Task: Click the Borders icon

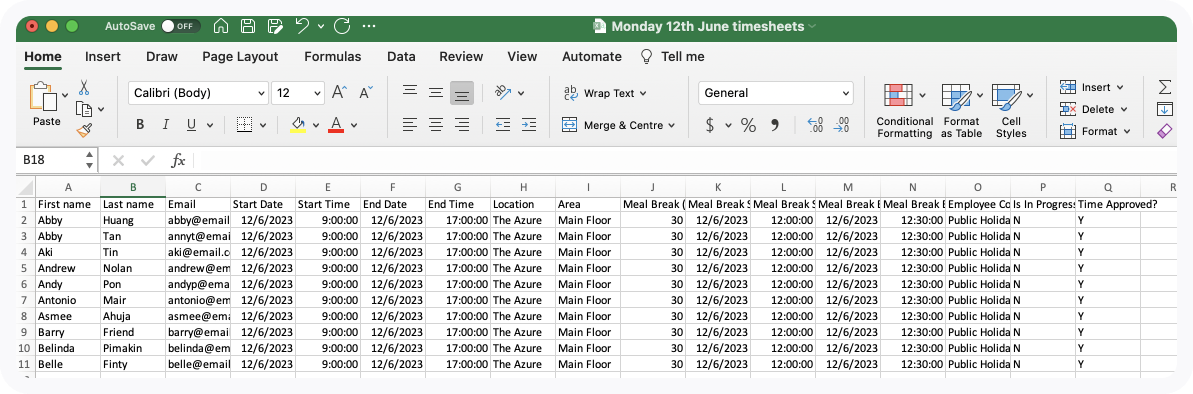Action: [x=243, y=125]
